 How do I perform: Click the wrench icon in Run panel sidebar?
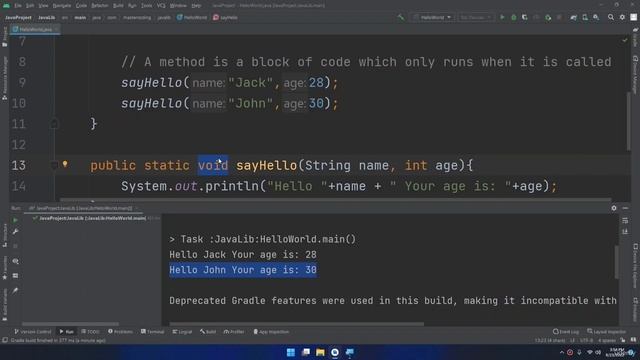pyautogui.click(x=15, y=232)
